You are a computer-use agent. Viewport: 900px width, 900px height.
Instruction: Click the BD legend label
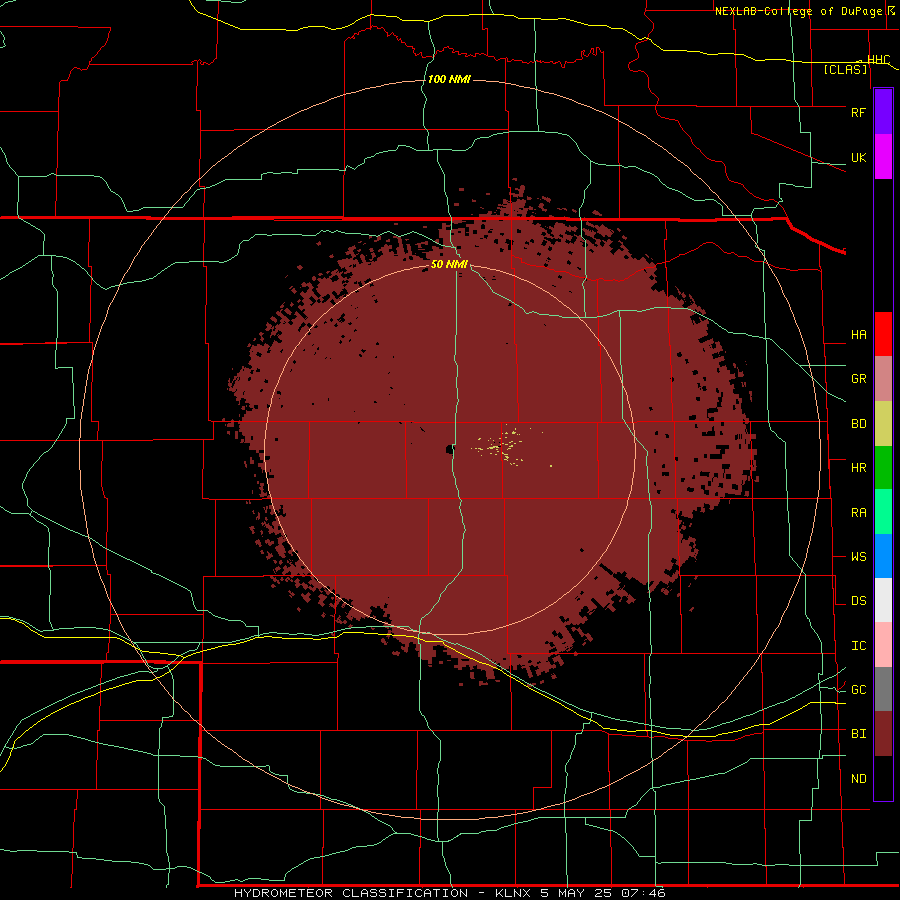click(858, 424)
